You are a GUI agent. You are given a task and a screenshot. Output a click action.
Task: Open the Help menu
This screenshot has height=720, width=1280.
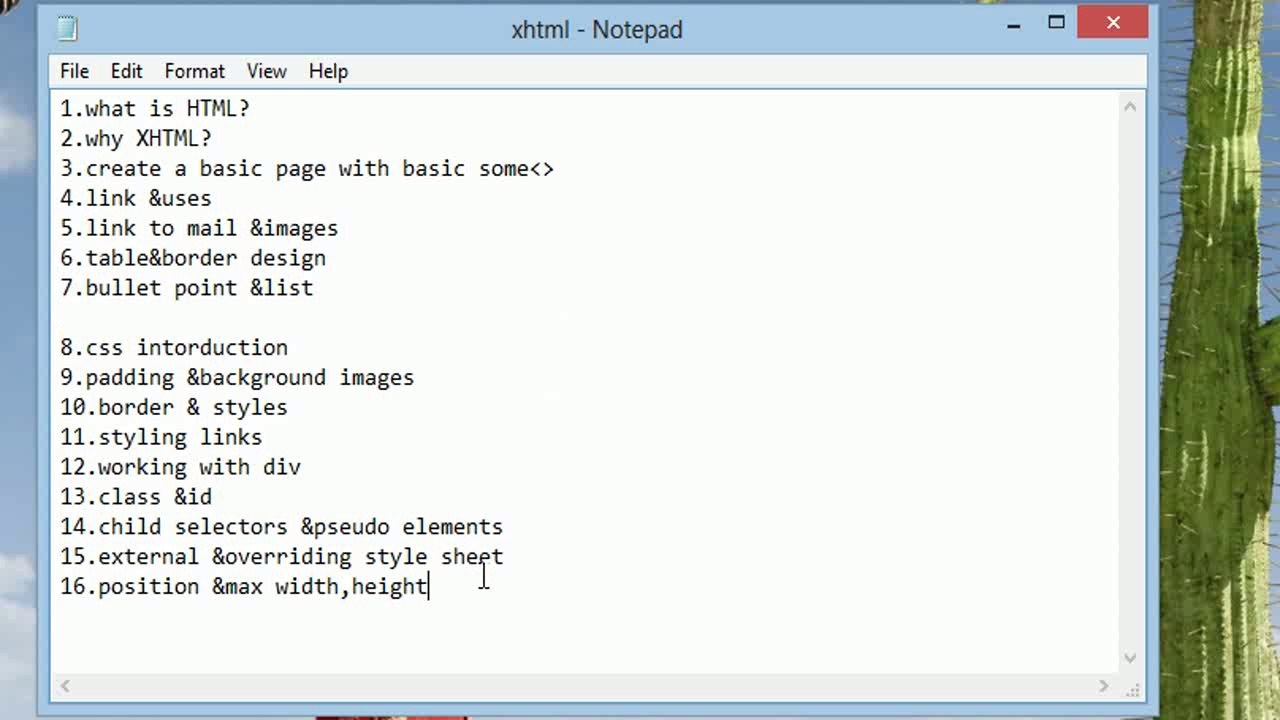(x=328, y=71)
